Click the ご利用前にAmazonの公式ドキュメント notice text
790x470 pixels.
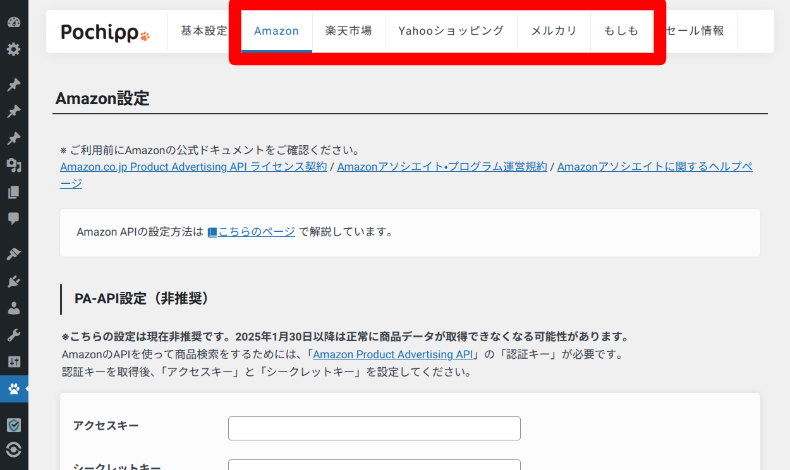click(x=211, y=150)
